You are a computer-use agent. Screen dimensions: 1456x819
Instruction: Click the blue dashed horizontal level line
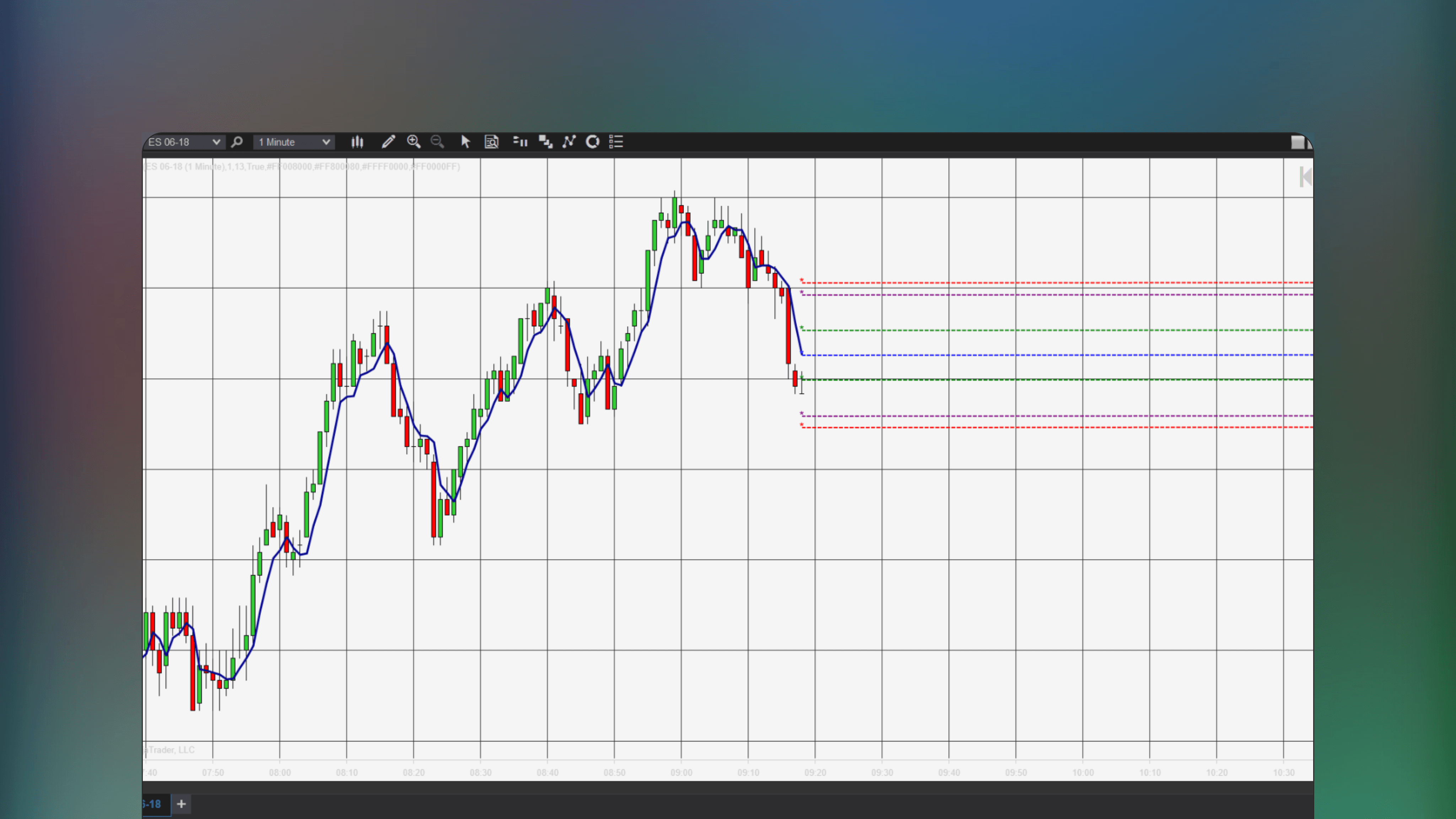tap(1057, 355)
